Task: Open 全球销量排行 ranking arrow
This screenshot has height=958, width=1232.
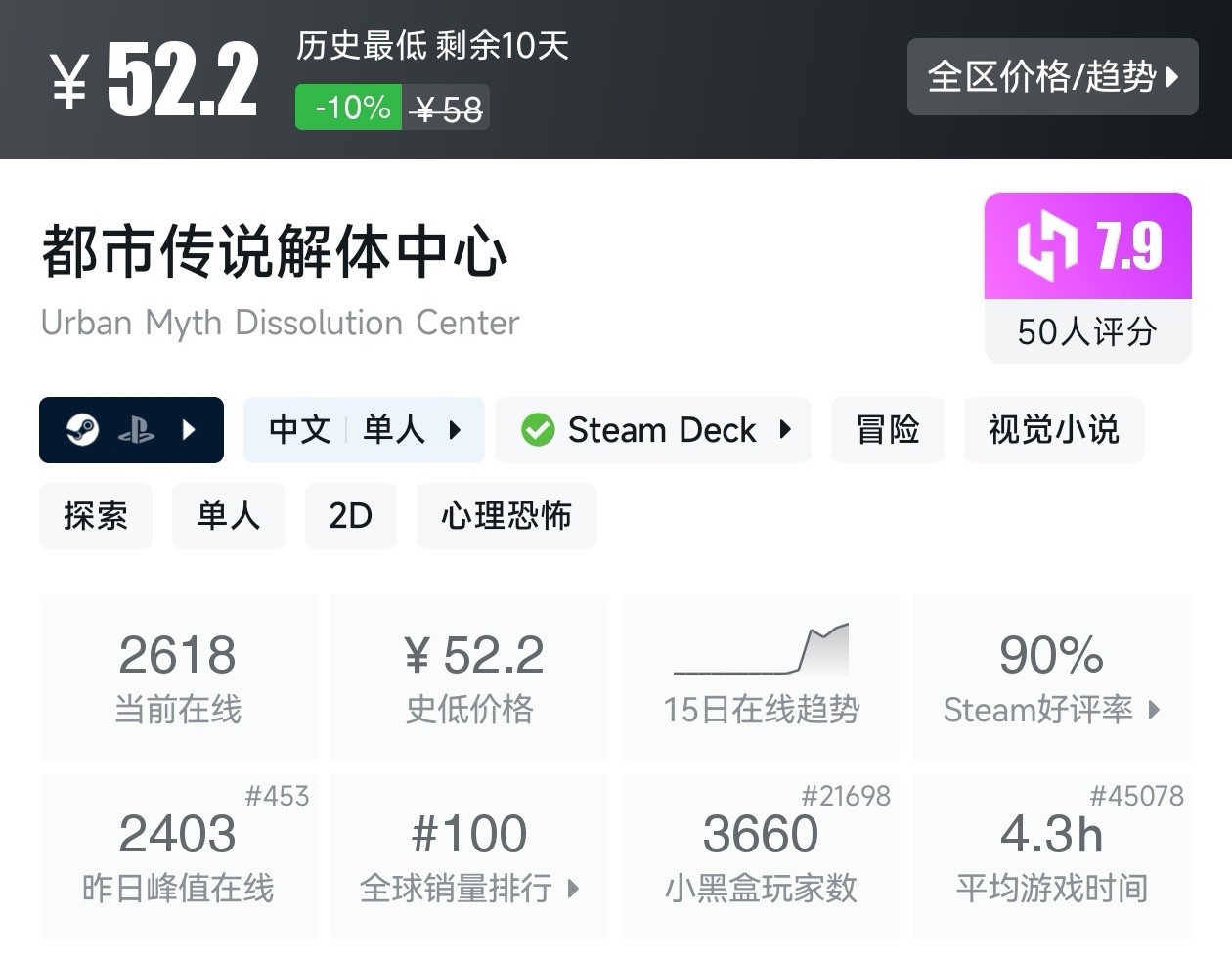Action: tap(573, 889)
